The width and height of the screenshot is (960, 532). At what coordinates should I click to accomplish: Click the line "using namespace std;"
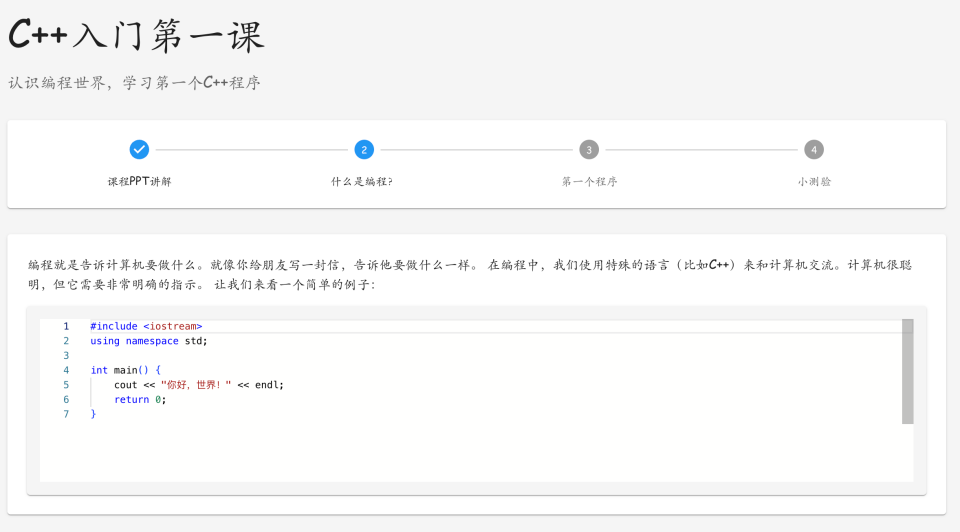149,341
